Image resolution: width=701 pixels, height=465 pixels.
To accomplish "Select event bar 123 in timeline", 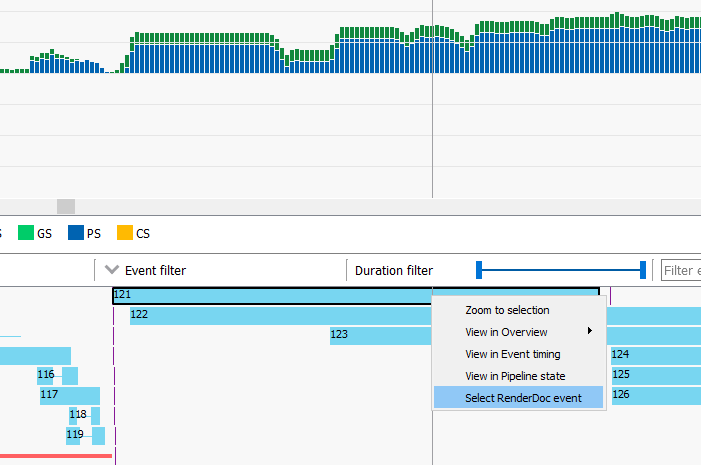I will (x=381, y=336).
